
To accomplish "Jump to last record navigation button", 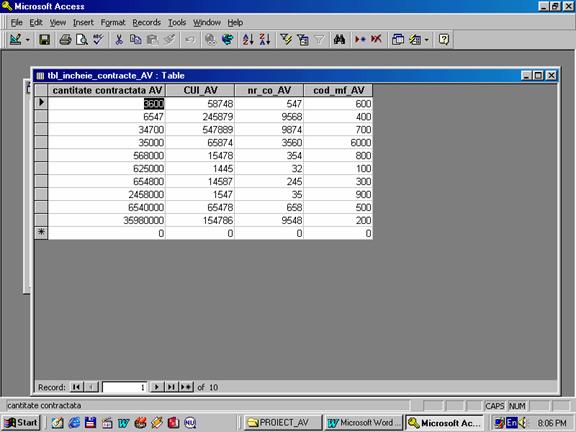I will pos(171,387).
